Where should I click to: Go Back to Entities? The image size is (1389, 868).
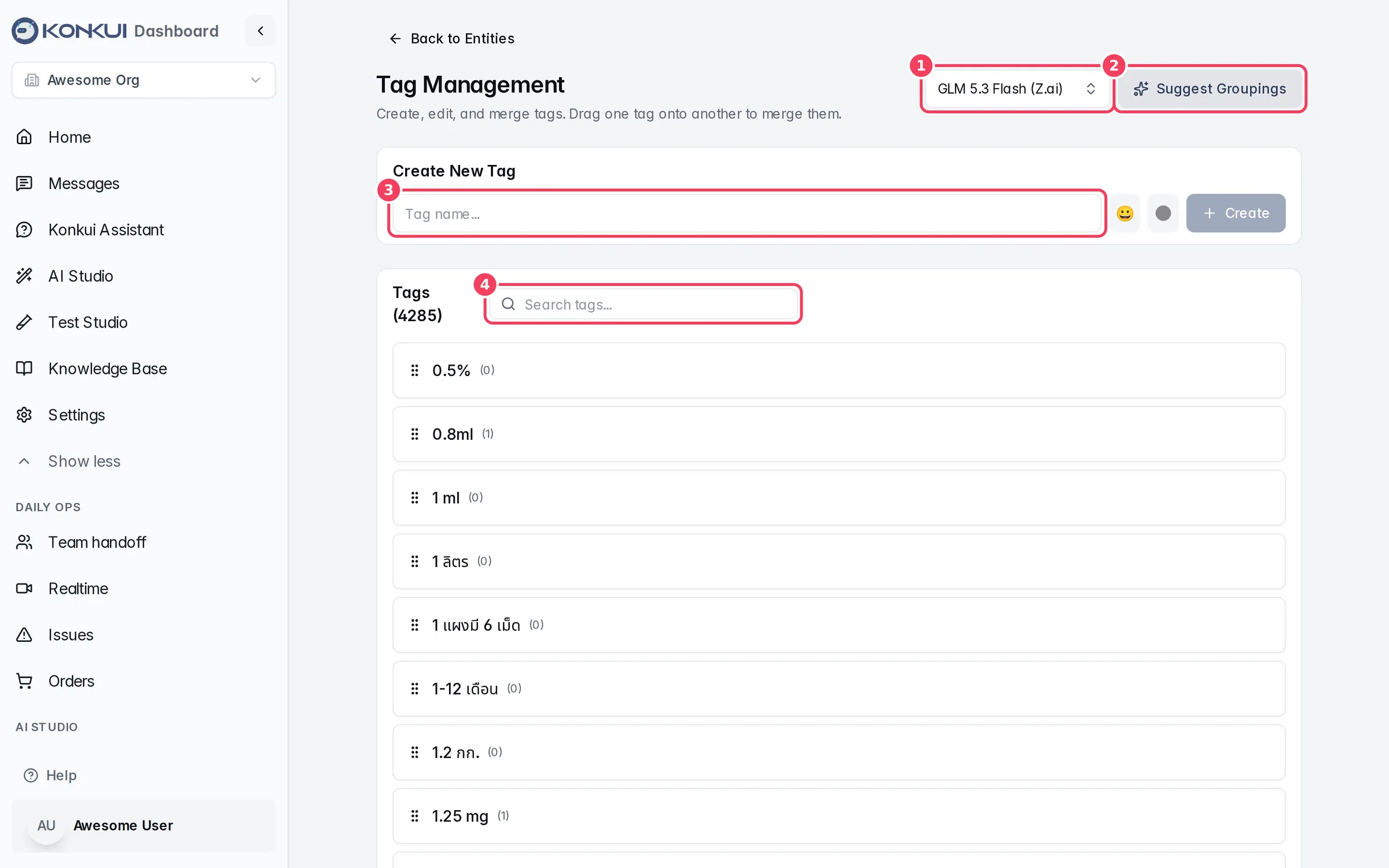tap(451, 39)
